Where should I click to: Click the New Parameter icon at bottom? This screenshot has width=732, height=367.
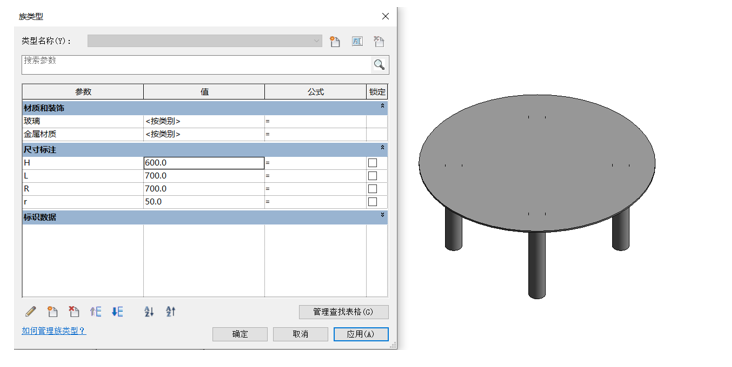[53, 311]
